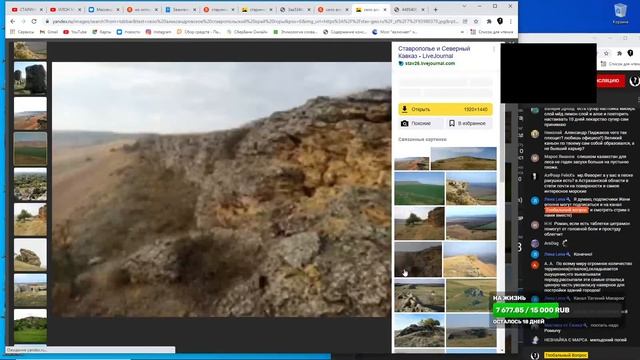
Task: Open the Новости bookmark
Action: (128, 32)
